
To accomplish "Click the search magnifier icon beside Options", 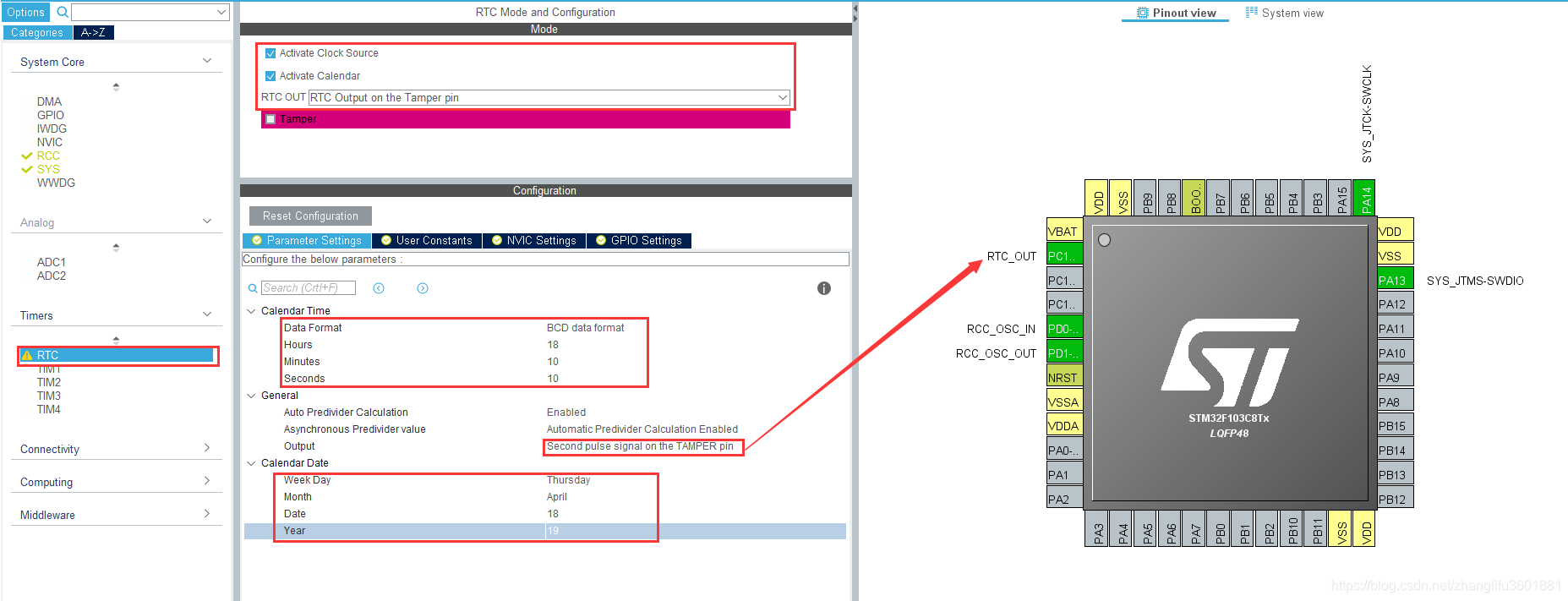I will click(62, 13).
